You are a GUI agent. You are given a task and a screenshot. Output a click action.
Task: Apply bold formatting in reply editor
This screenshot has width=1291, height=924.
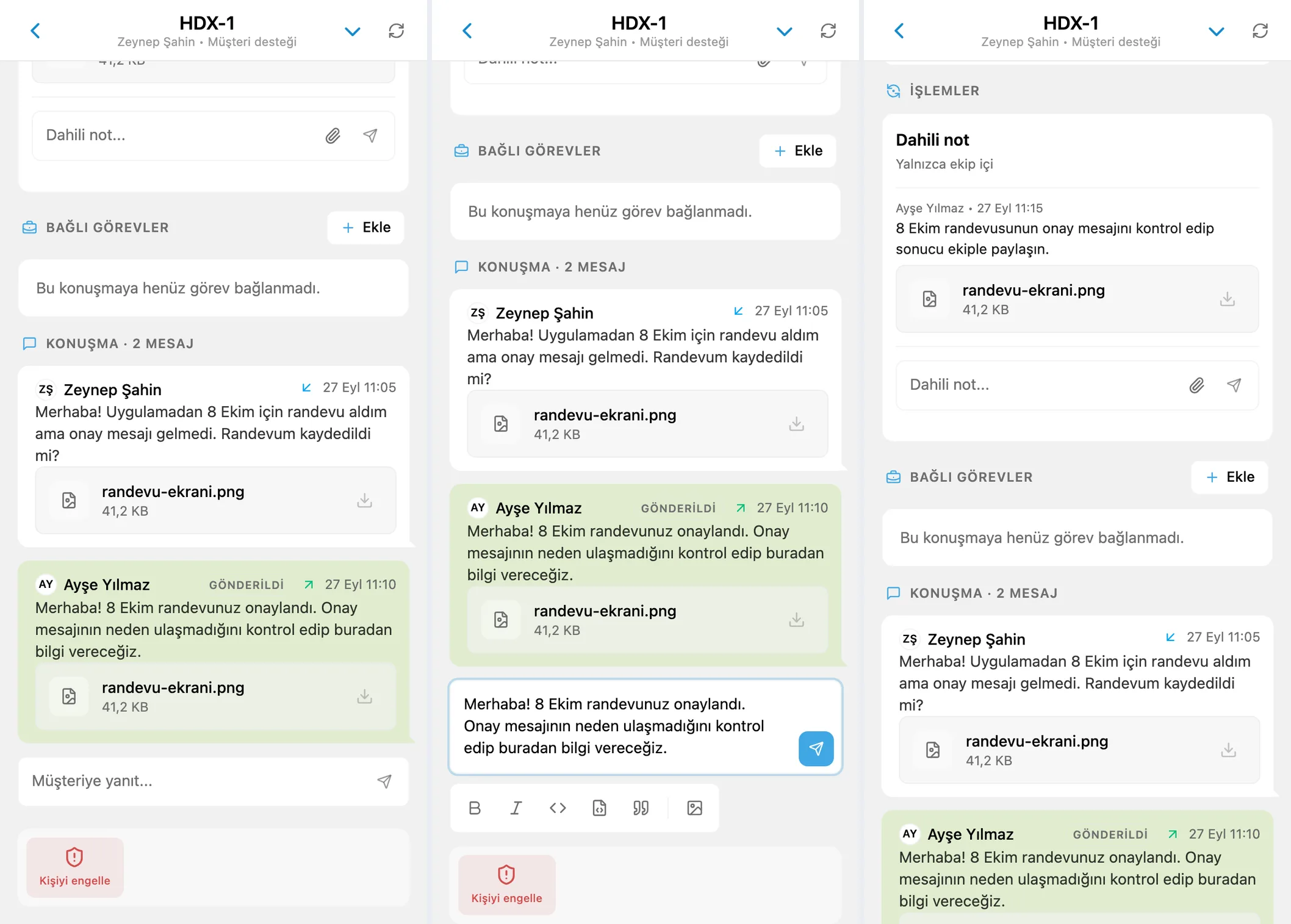point(475,808)
